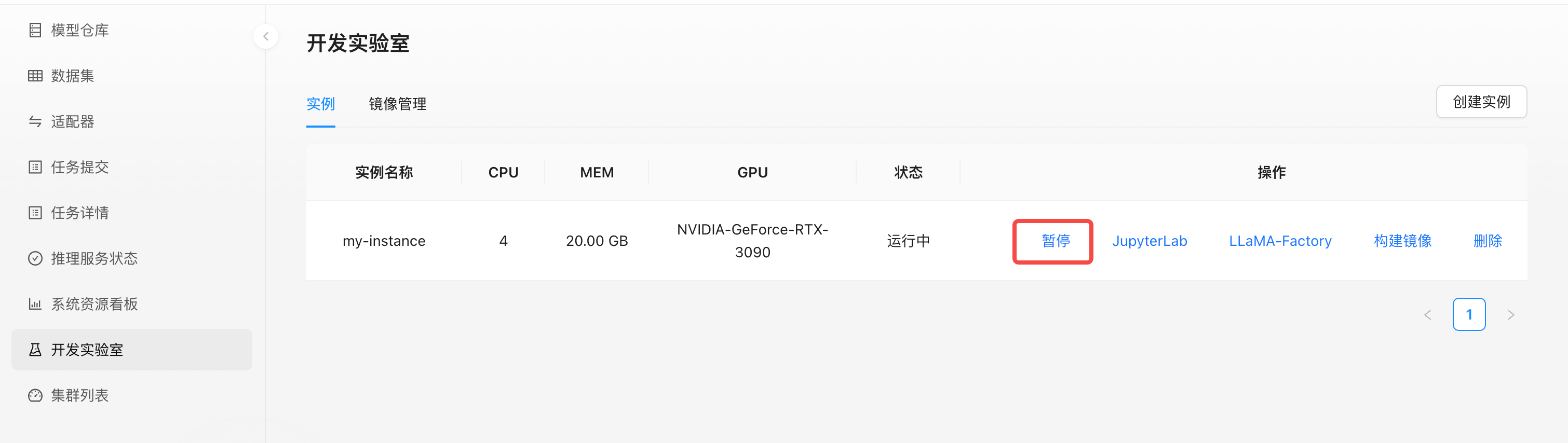
Task: Click the 推理服务状态 check-circle icon
Action: pyautogui.click(x=35, y=258)
